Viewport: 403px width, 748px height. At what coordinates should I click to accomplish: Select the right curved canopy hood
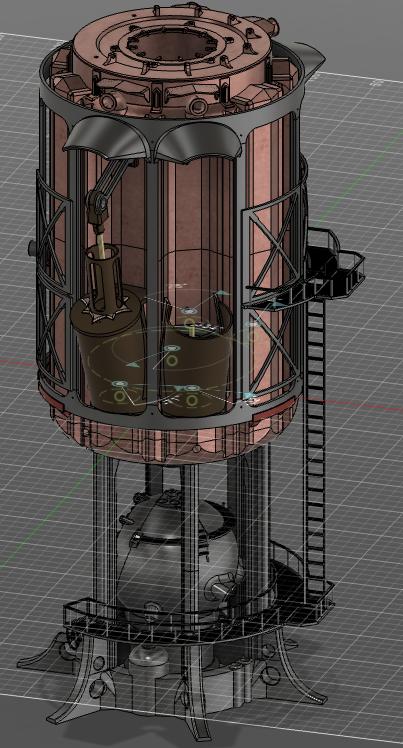[x=198, y=140]
